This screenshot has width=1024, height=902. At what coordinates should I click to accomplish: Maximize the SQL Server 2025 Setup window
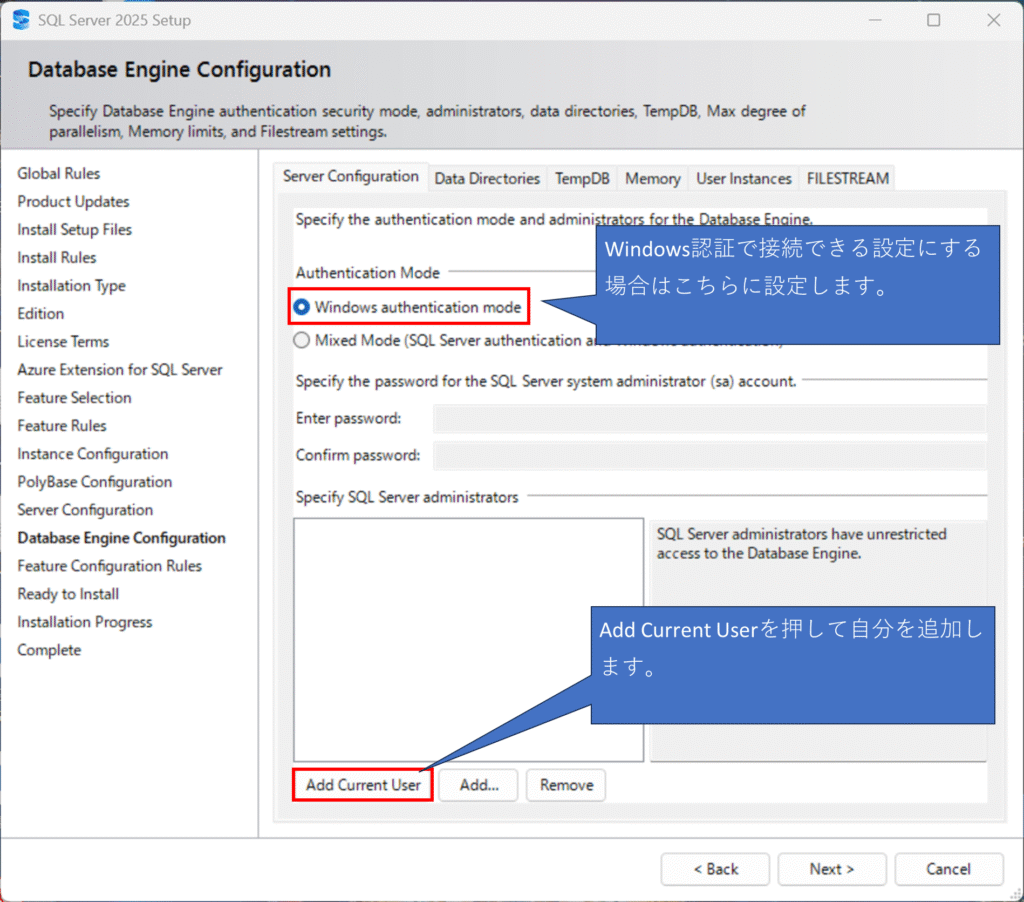[x=934, y=20]
